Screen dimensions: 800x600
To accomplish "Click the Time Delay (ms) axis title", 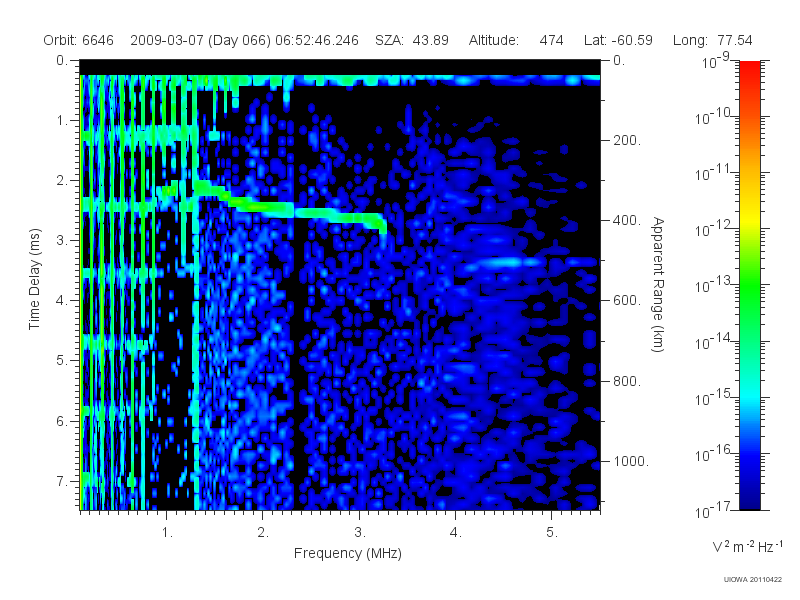I will [x=34, y=279].
